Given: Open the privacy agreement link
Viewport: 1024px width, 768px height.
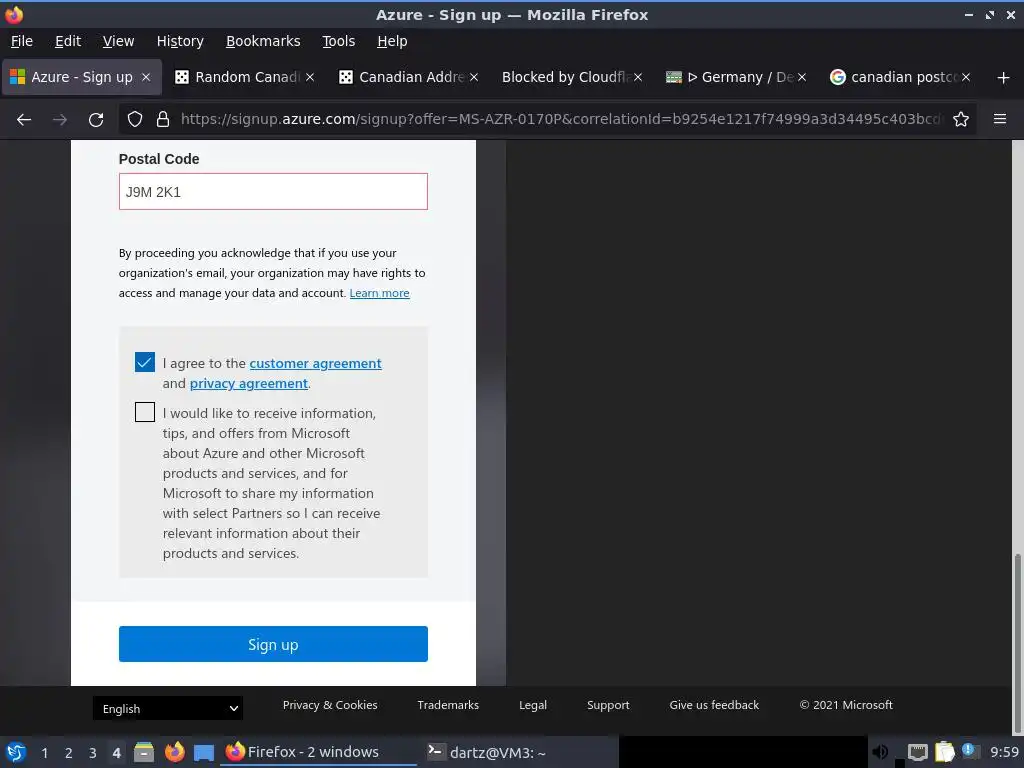Looking at the screenshot, I should [249, 383].
